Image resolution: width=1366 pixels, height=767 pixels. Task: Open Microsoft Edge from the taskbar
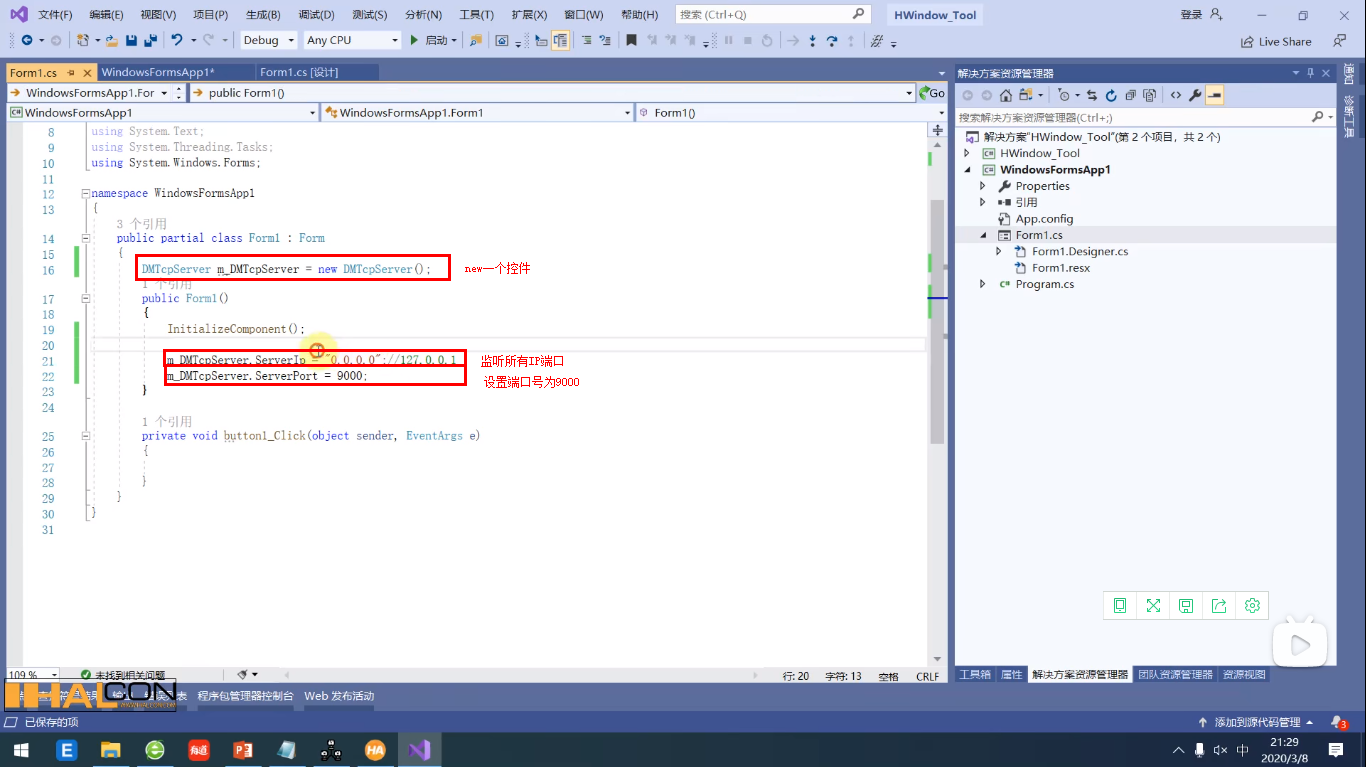pos(66,748)
